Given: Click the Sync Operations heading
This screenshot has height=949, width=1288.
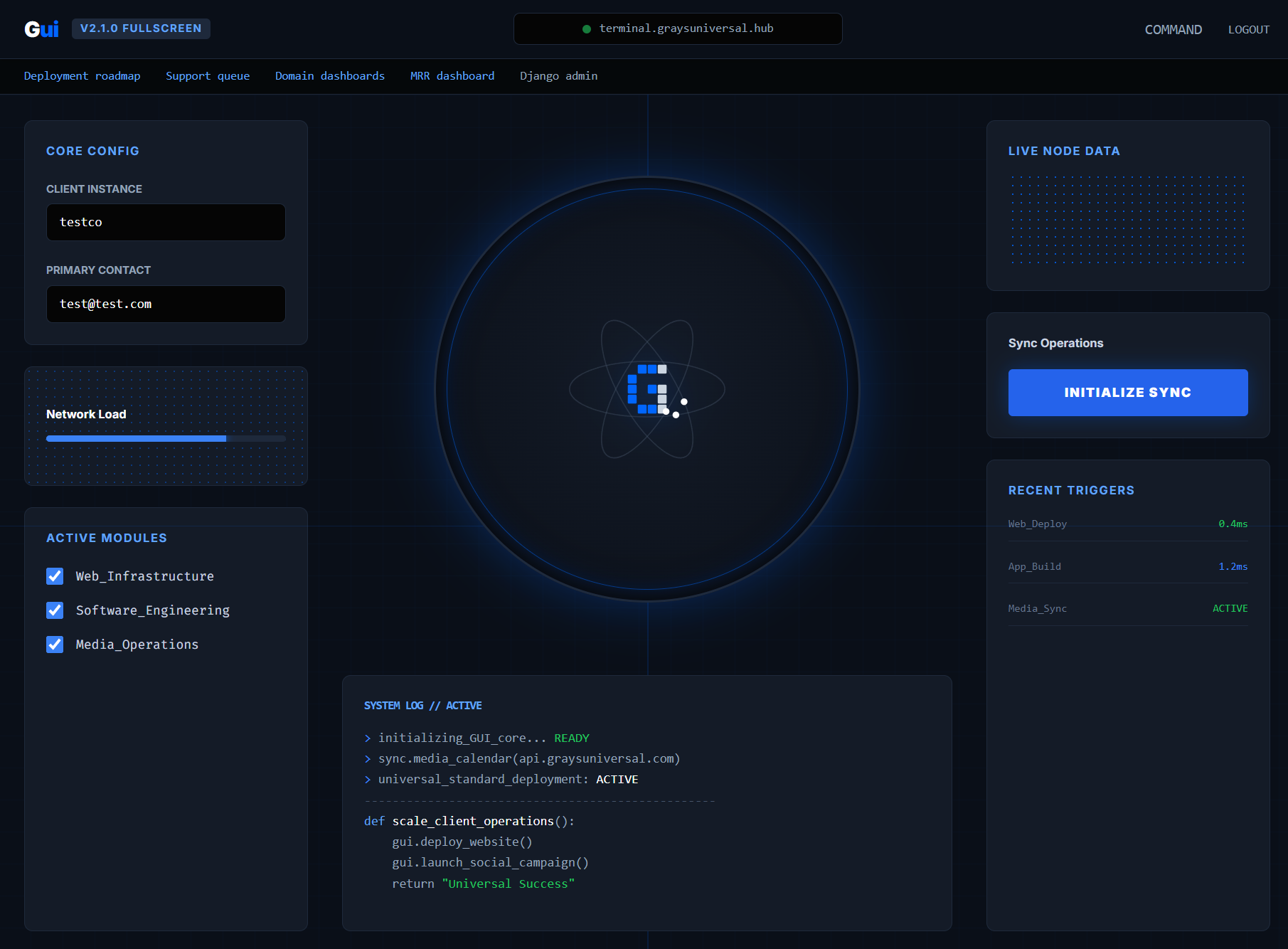Looking at the screenshot, I should tap(1056, 344).
